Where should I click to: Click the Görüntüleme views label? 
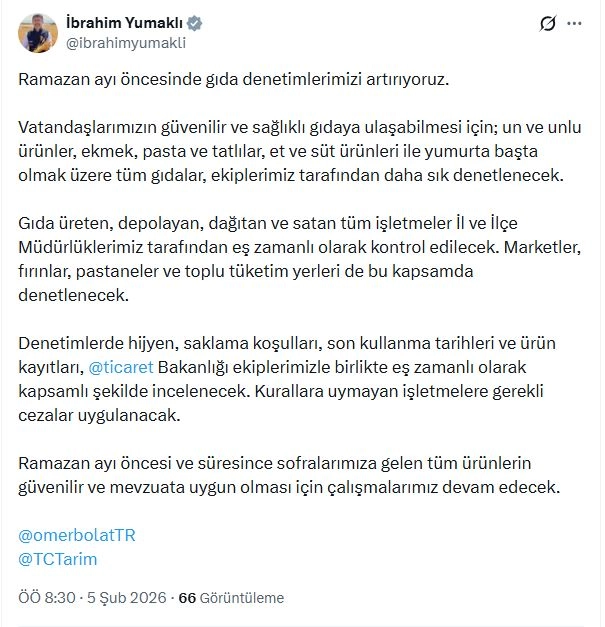coord(240,598)
